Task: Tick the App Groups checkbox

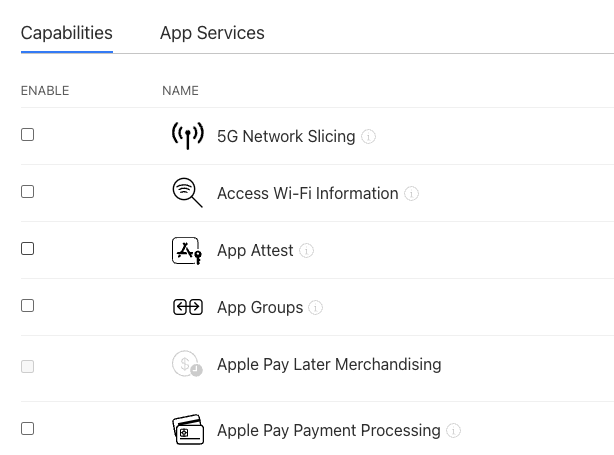Action: [27, 306]
